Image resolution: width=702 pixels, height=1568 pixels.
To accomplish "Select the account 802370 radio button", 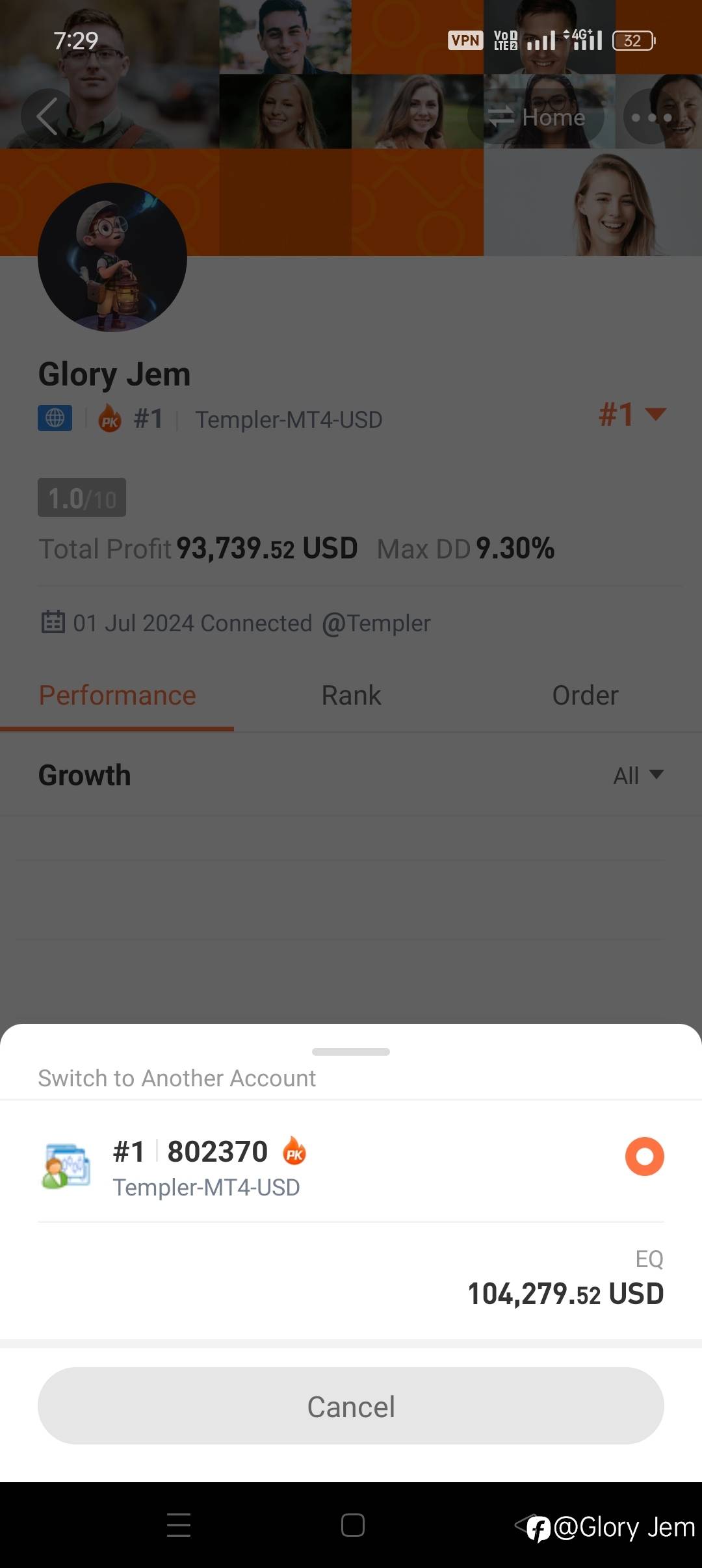I will (644, 1156).
